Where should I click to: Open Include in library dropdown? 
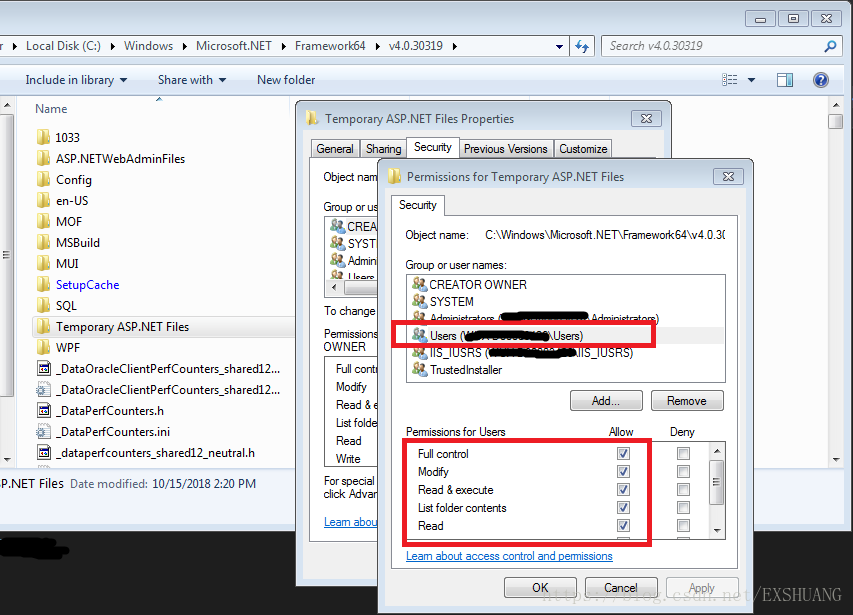[76, 80]
